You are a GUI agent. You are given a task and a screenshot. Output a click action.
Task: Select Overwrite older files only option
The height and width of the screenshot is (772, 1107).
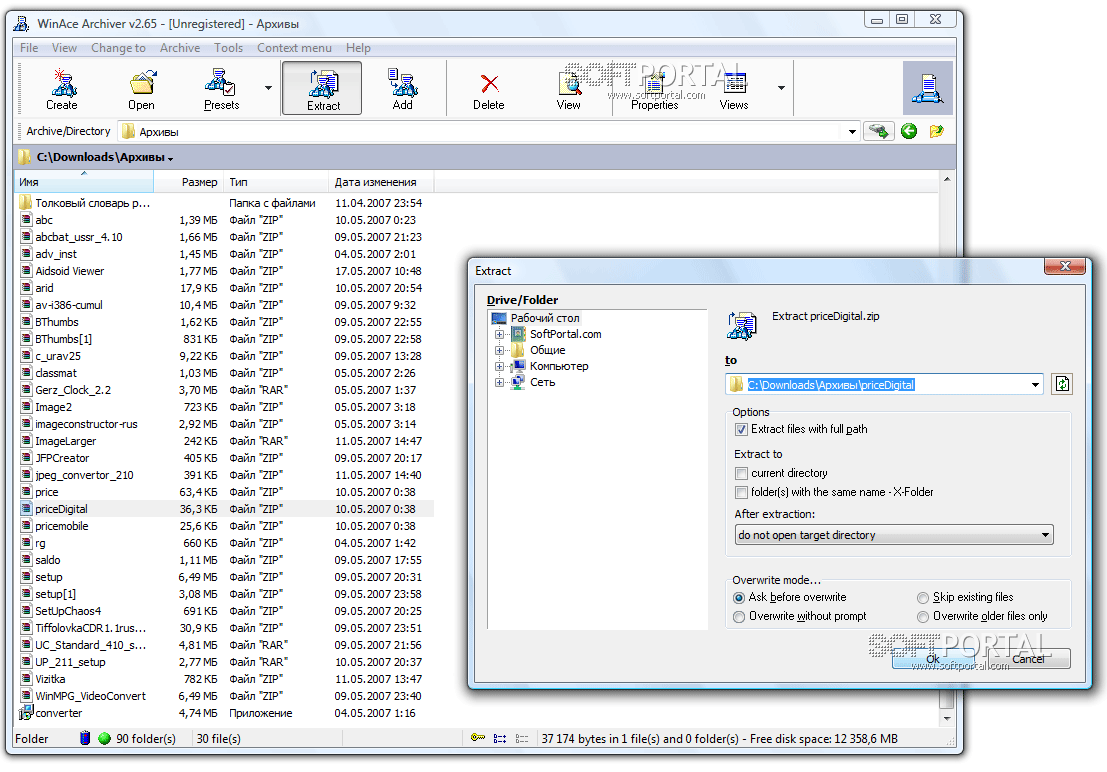[x=923, y=617]
